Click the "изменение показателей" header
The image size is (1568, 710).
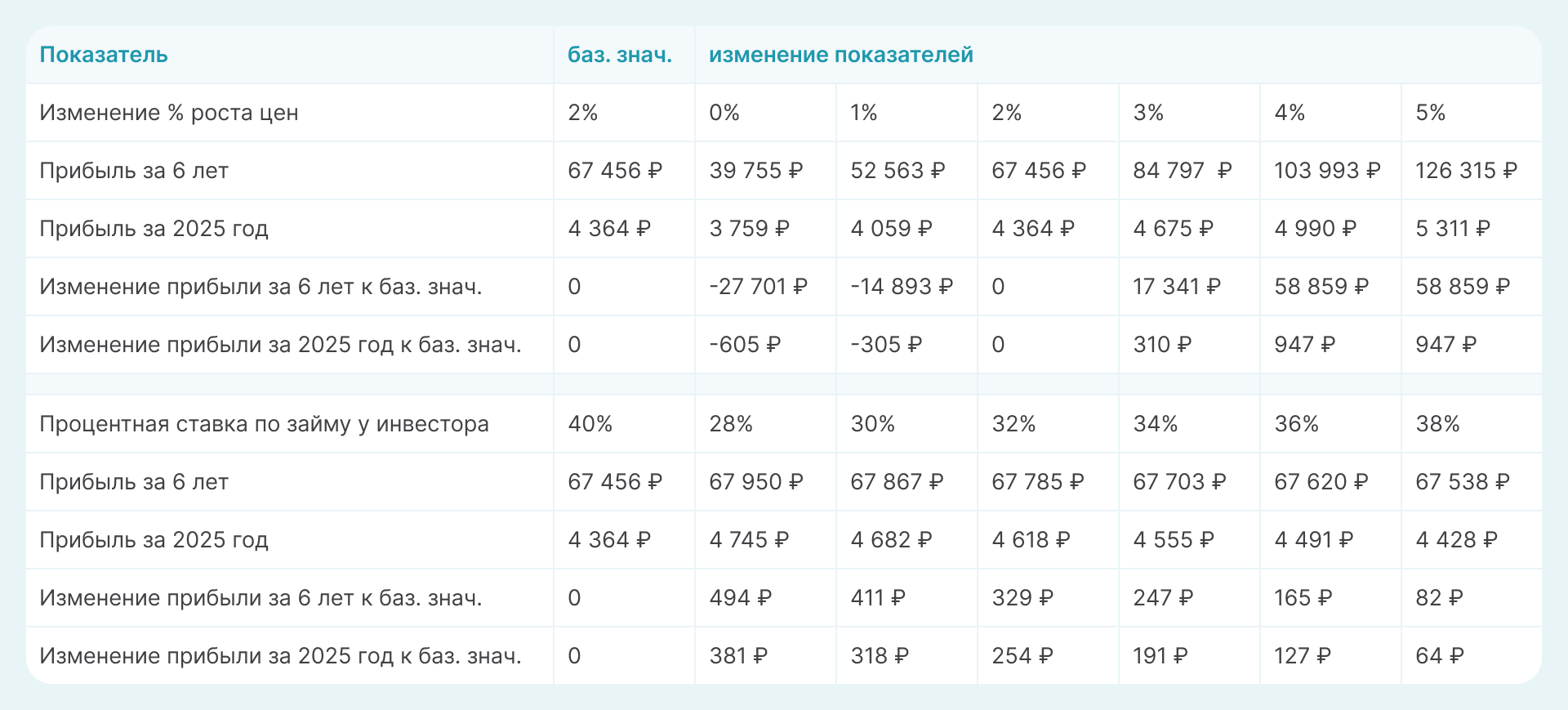point(840,55)
